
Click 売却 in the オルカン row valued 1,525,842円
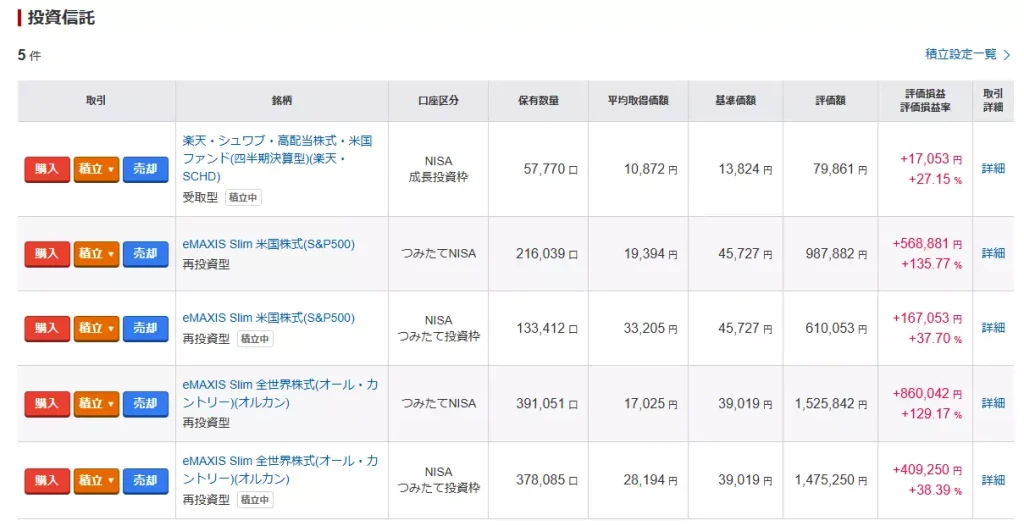(146, 404)
